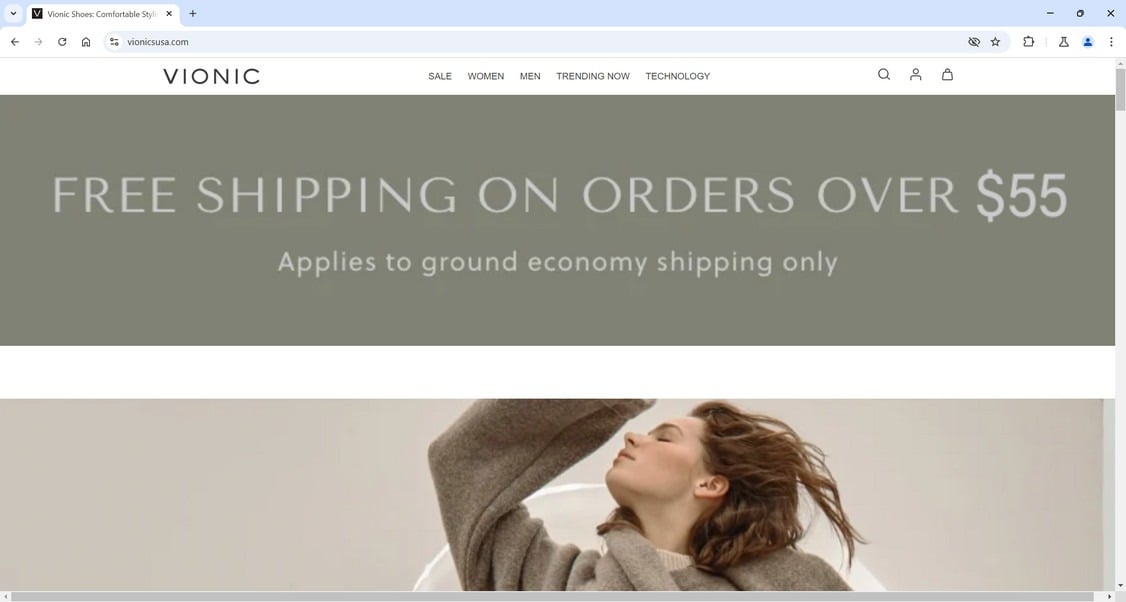The width and height of the screenshot is (1126, 602).
Task: View site information icon beside the URL
Action: 114,42
